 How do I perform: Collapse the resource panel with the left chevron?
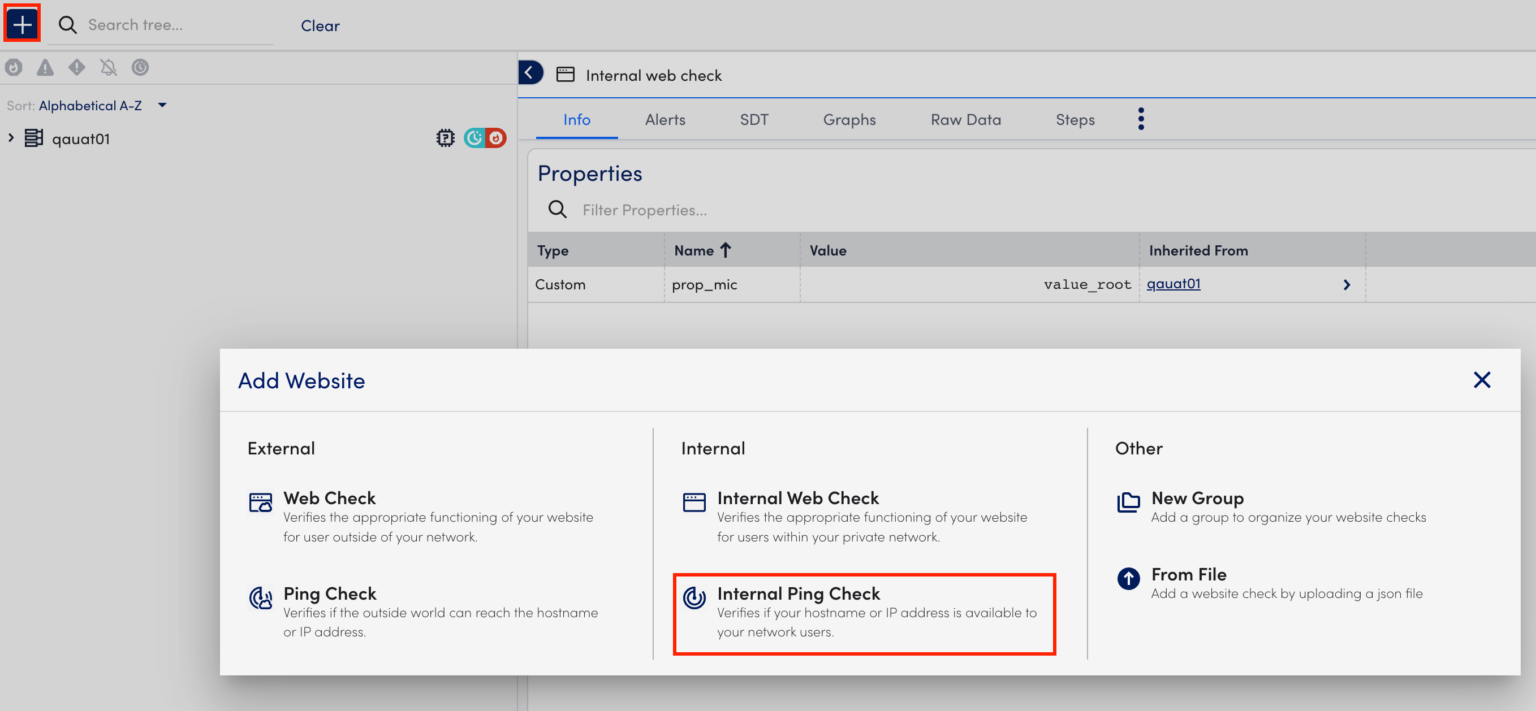tap(530, 72)
